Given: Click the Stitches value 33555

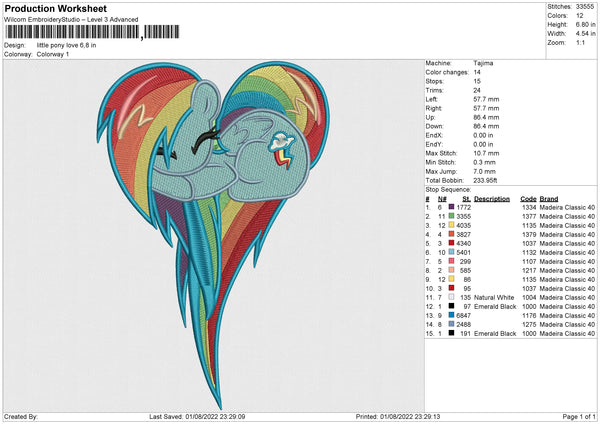Looking at the screenshot, I should tap(586, 6).
